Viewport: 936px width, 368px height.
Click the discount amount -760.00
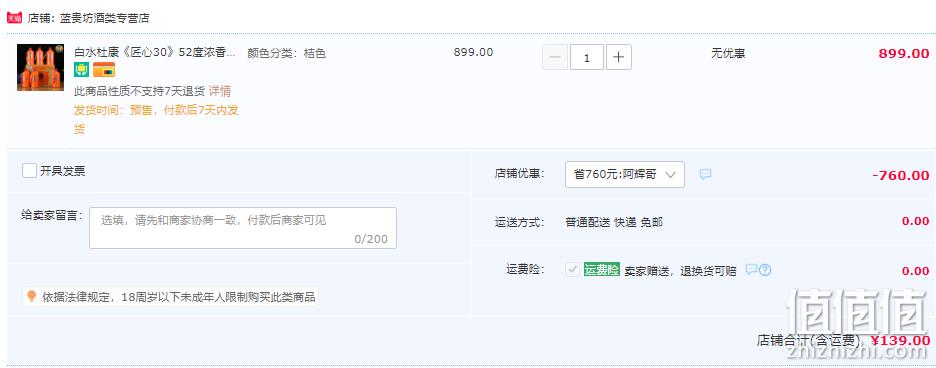[x=901, y=176]
